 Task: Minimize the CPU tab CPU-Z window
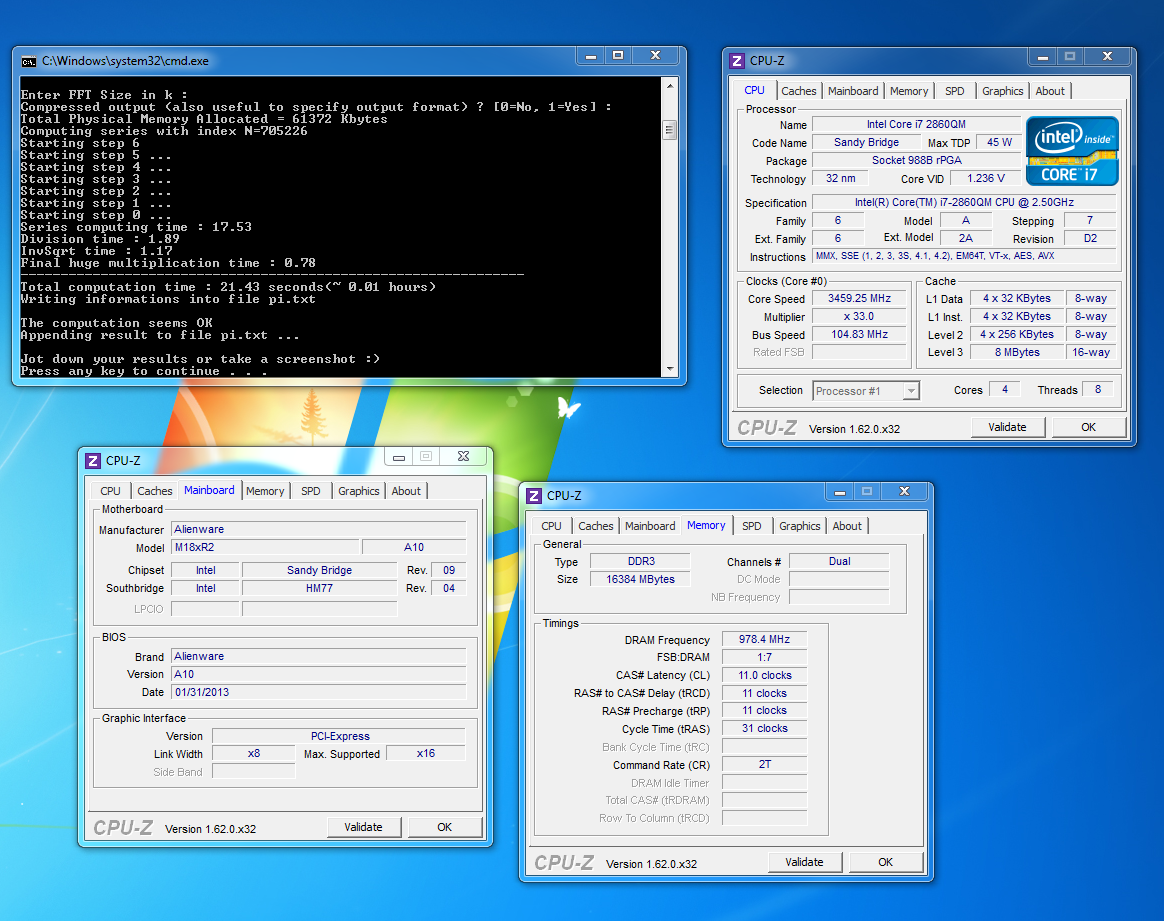(x=1042, y=56)
